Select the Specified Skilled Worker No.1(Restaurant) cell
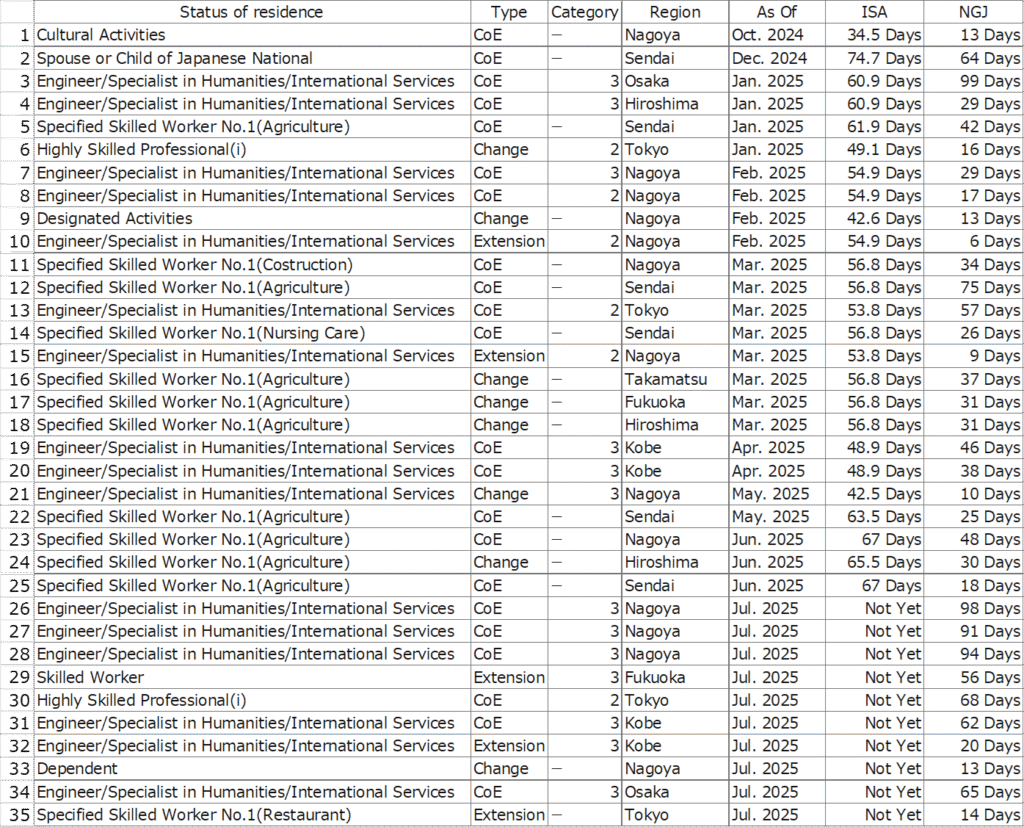The width and height of the screenshot is (1024, 827). coord(194,814)
